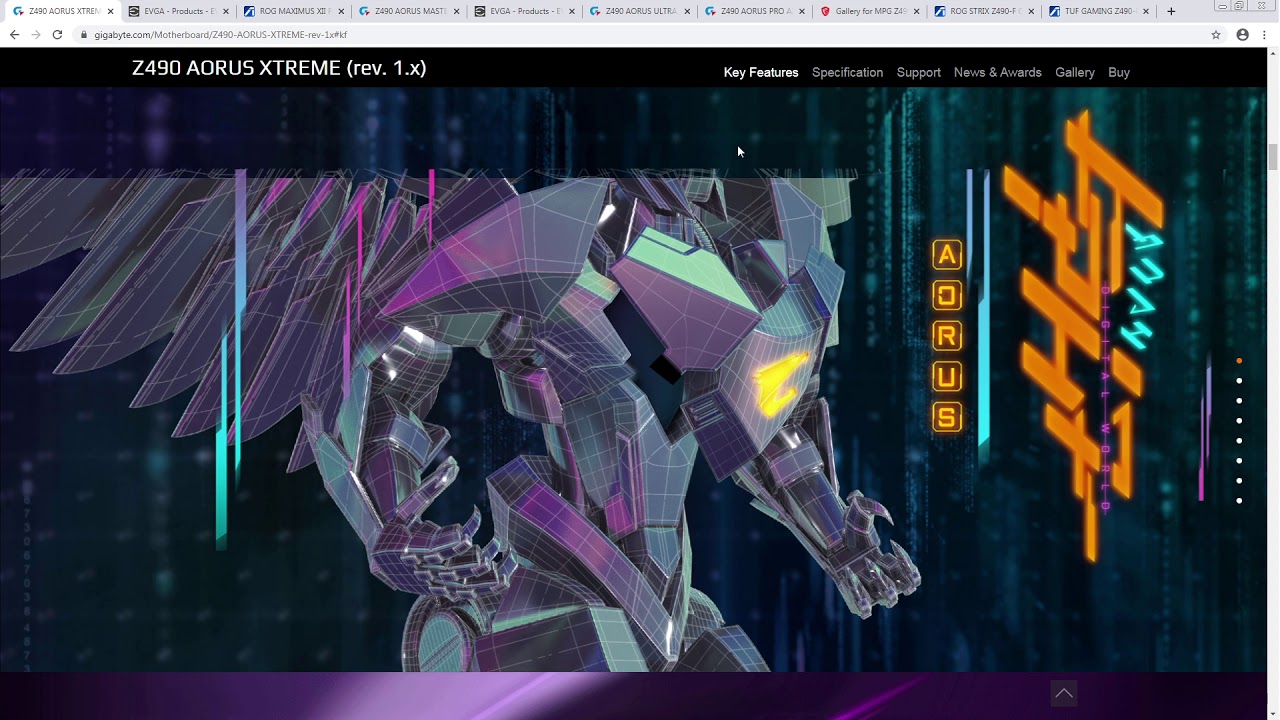Viewport: 1280px width, 720px height.
Task: Click the Z490 AORUS XTREME (rev. 1.x) title
Action: [x=279, y=68]
